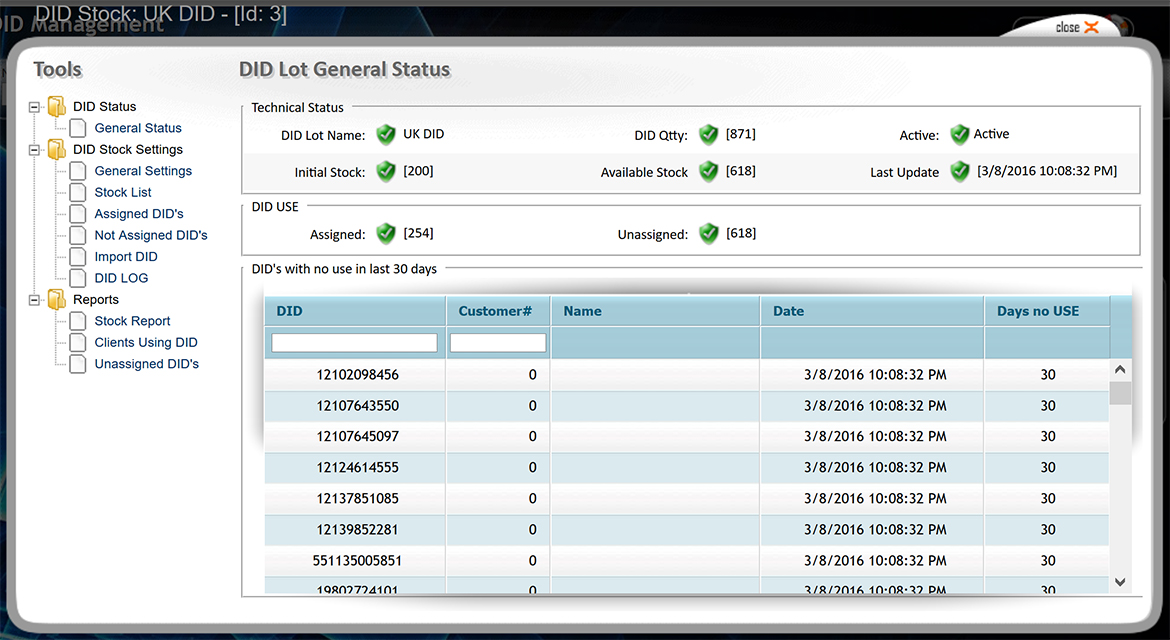Click the DID Stock Settings folder icon
Image resolution: width=1170 pixels, height=640 pixels.
coord(57,150)
